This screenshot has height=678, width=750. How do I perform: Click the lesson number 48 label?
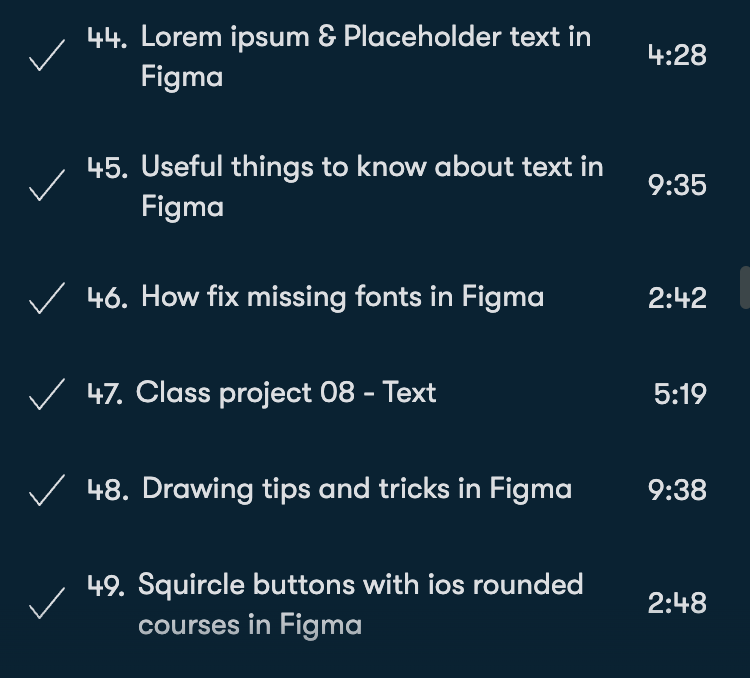click(x=107, y=490)
